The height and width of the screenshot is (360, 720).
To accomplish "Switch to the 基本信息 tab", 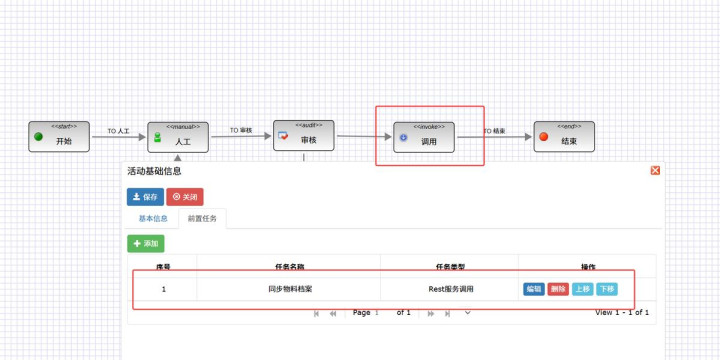I will click(x=153, y=219).
